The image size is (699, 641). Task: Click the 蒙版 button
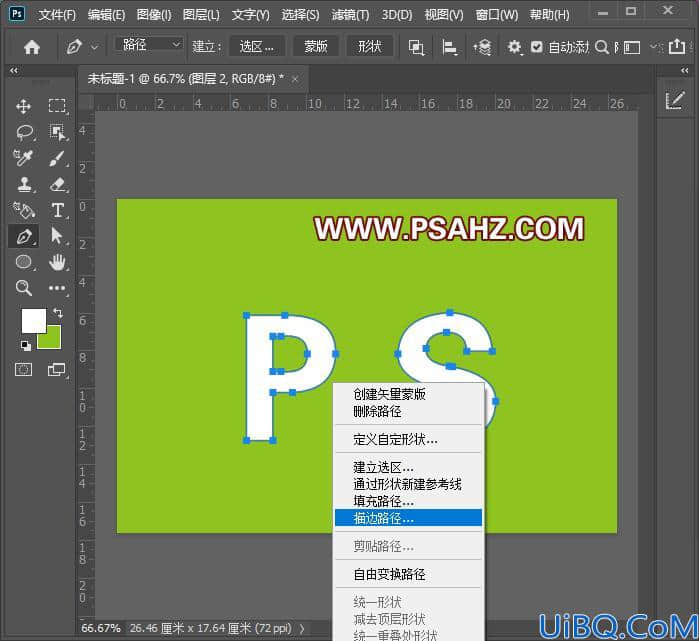(316, 46)
